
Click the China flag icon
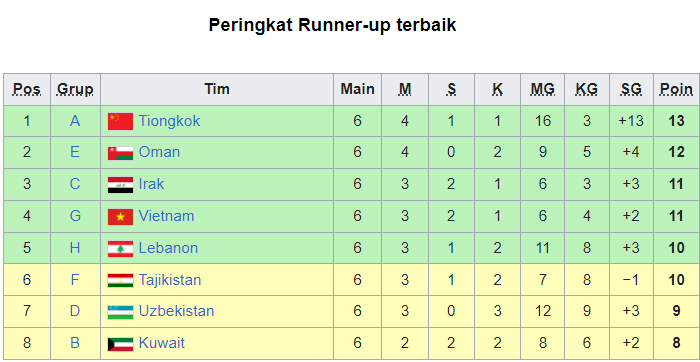pyautogui.click(x=120, y=121)
